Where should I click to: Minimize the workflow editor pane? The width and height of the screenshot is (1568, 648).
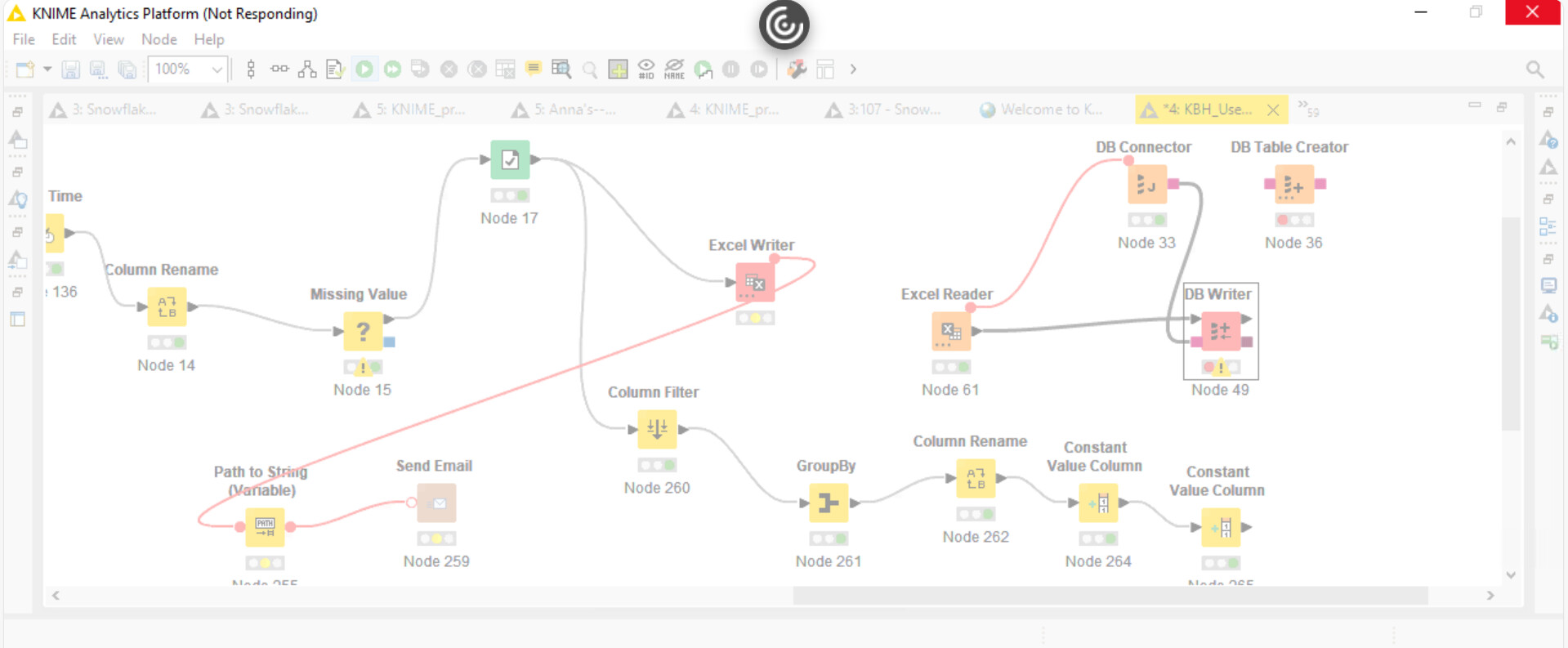point(1475,105)
